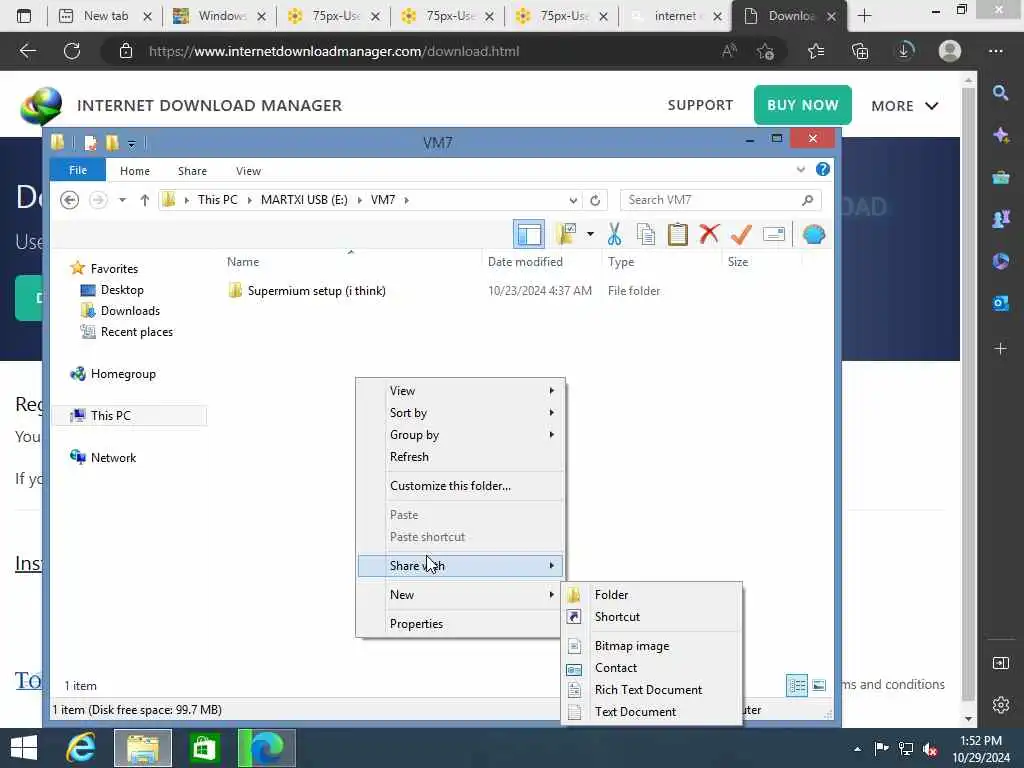Click the red X Delete toolbar icon

709,234
